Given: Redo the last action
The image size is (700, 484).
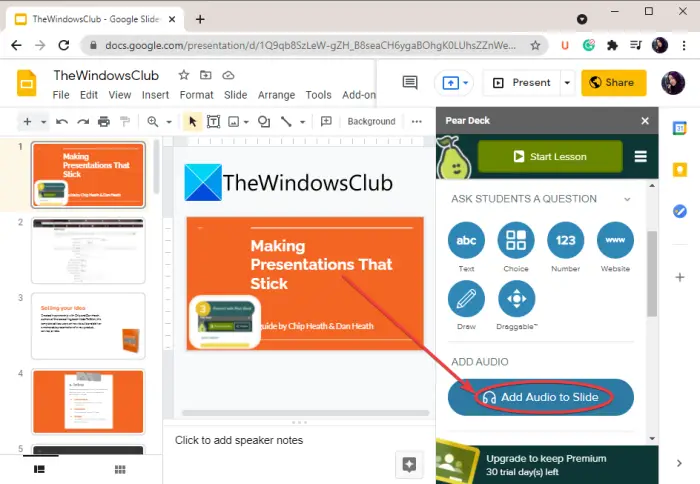Looking at the screenshot, I should 83,121.
